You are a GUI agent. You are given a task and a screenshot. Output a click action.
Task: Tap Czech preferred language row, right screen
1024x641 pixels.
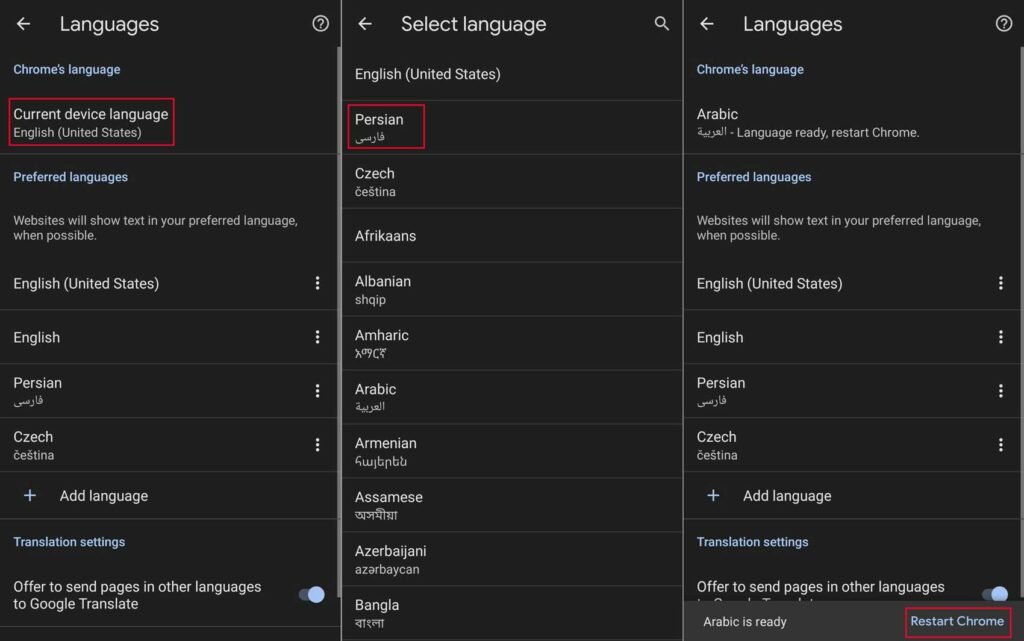[x=852, y=445]
